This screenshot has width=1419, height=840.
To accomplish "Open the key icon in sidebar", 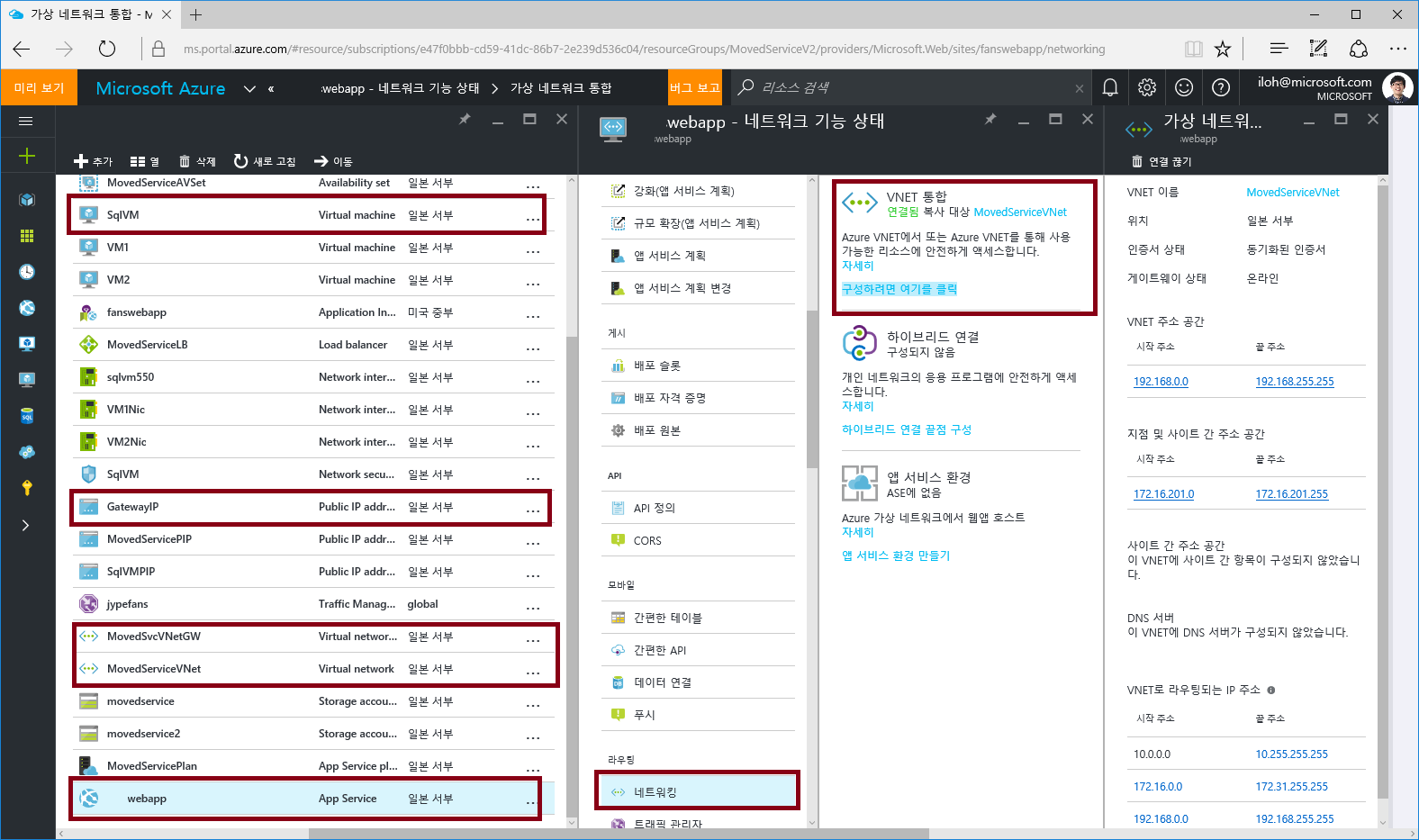I will 27,488.
